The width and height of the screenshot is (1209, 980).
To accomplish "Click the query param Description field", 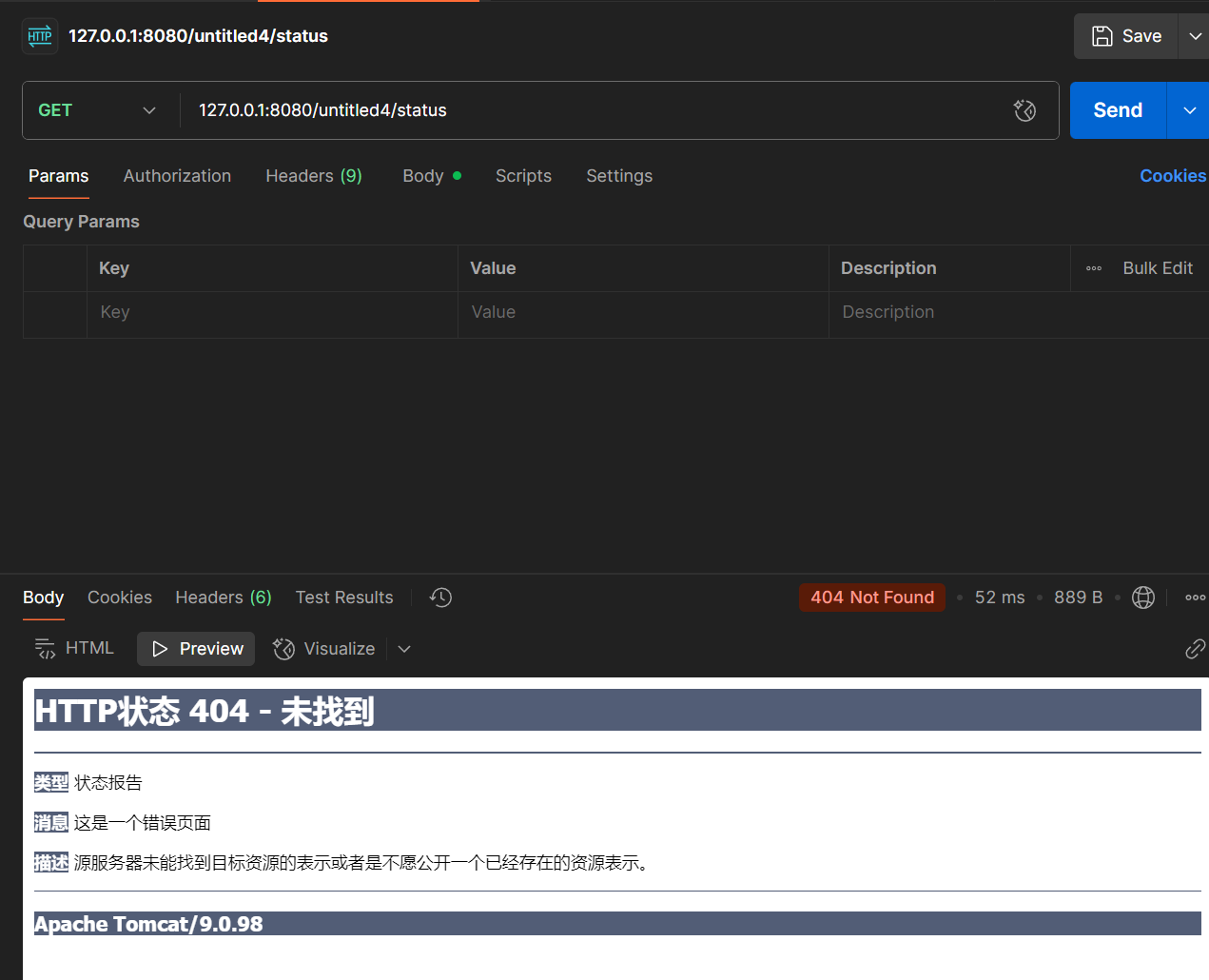I will coord(1019,312).
